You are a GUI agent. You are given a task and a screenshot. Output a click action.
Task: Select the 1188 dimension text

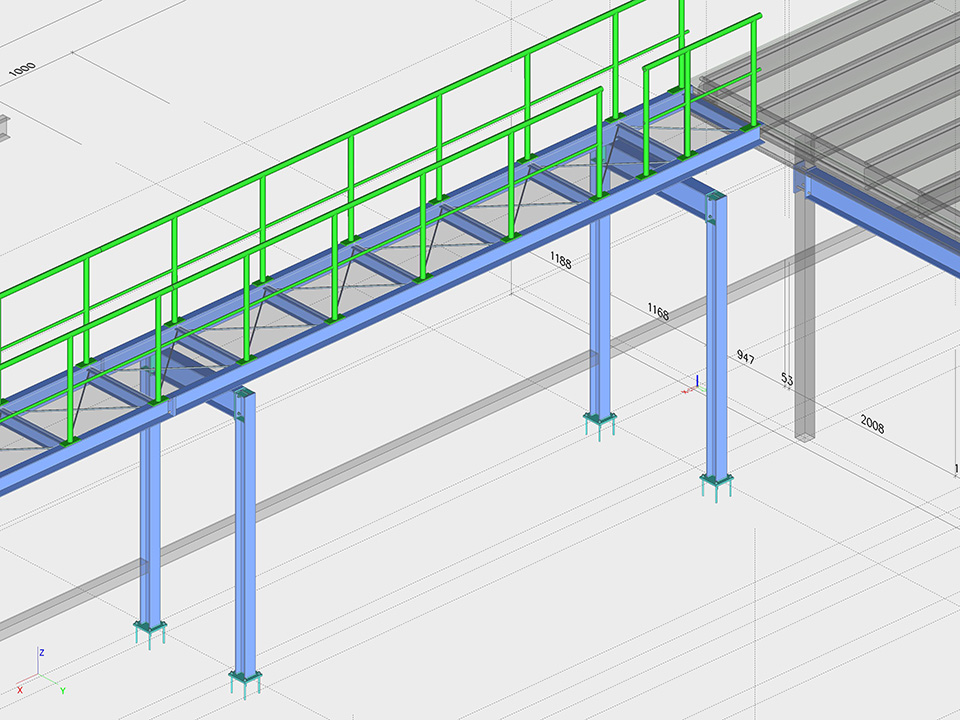click(560, 261)
